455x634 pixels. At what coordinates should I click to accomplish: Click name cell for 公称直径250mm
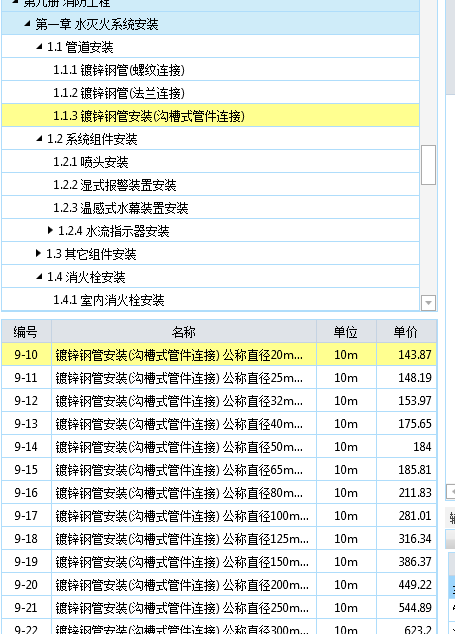coord(184,608)
